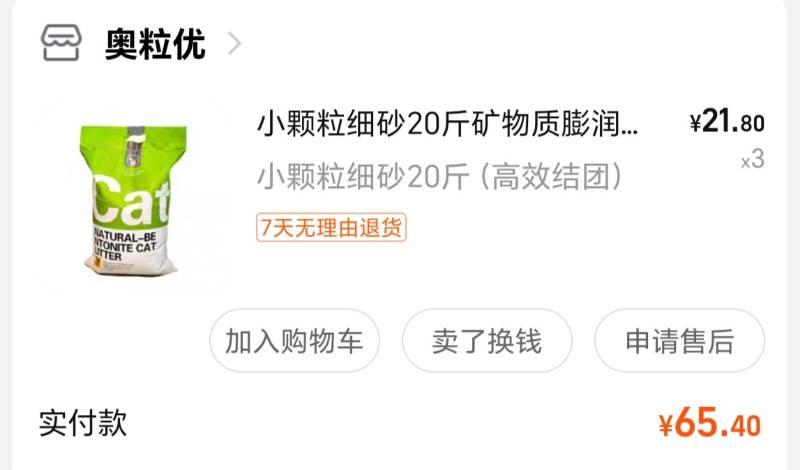800x470 pixels.
Task: Select the variant text 小颗粒细砂20斤 (高效结团)
Action: tap(439, 177)
